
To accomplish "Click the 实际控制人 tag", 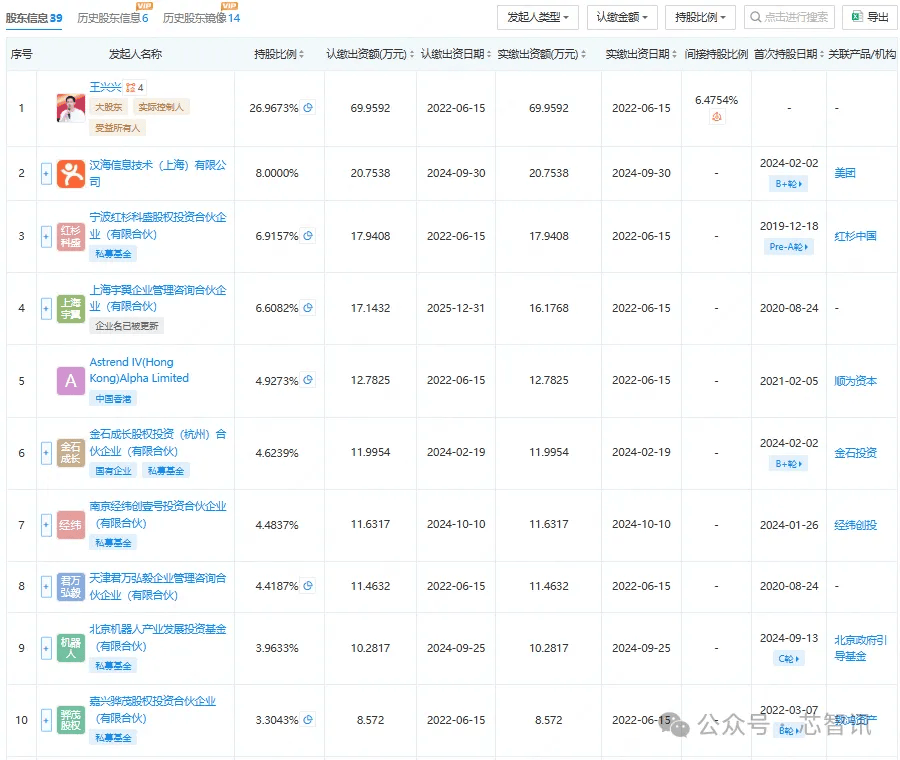I will point(161,107).
